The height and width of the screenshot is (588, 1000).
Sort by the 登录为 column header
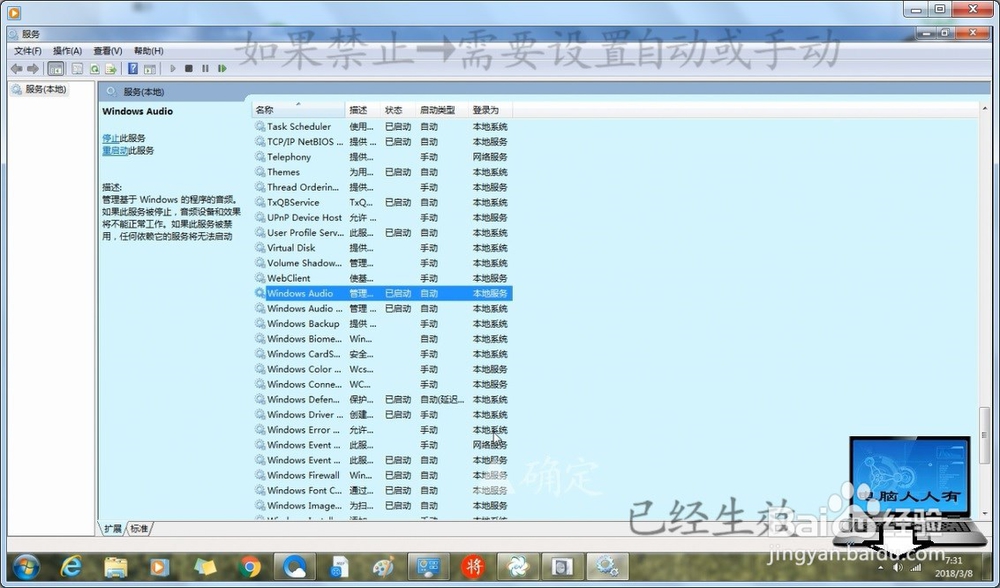(490, 110)
